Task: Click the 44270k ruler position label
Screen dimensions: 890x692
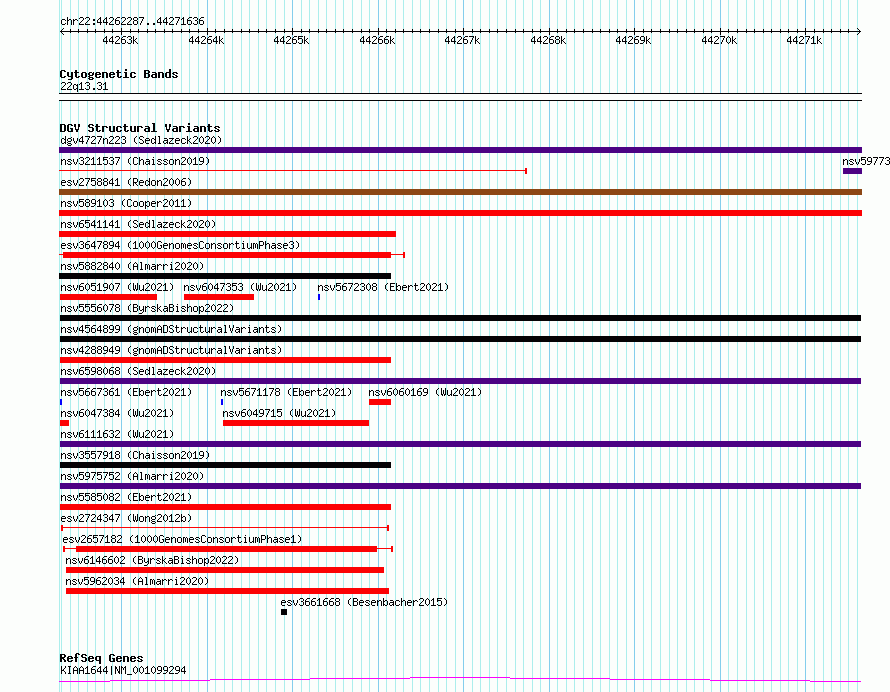Action: [x=719, y=40]
